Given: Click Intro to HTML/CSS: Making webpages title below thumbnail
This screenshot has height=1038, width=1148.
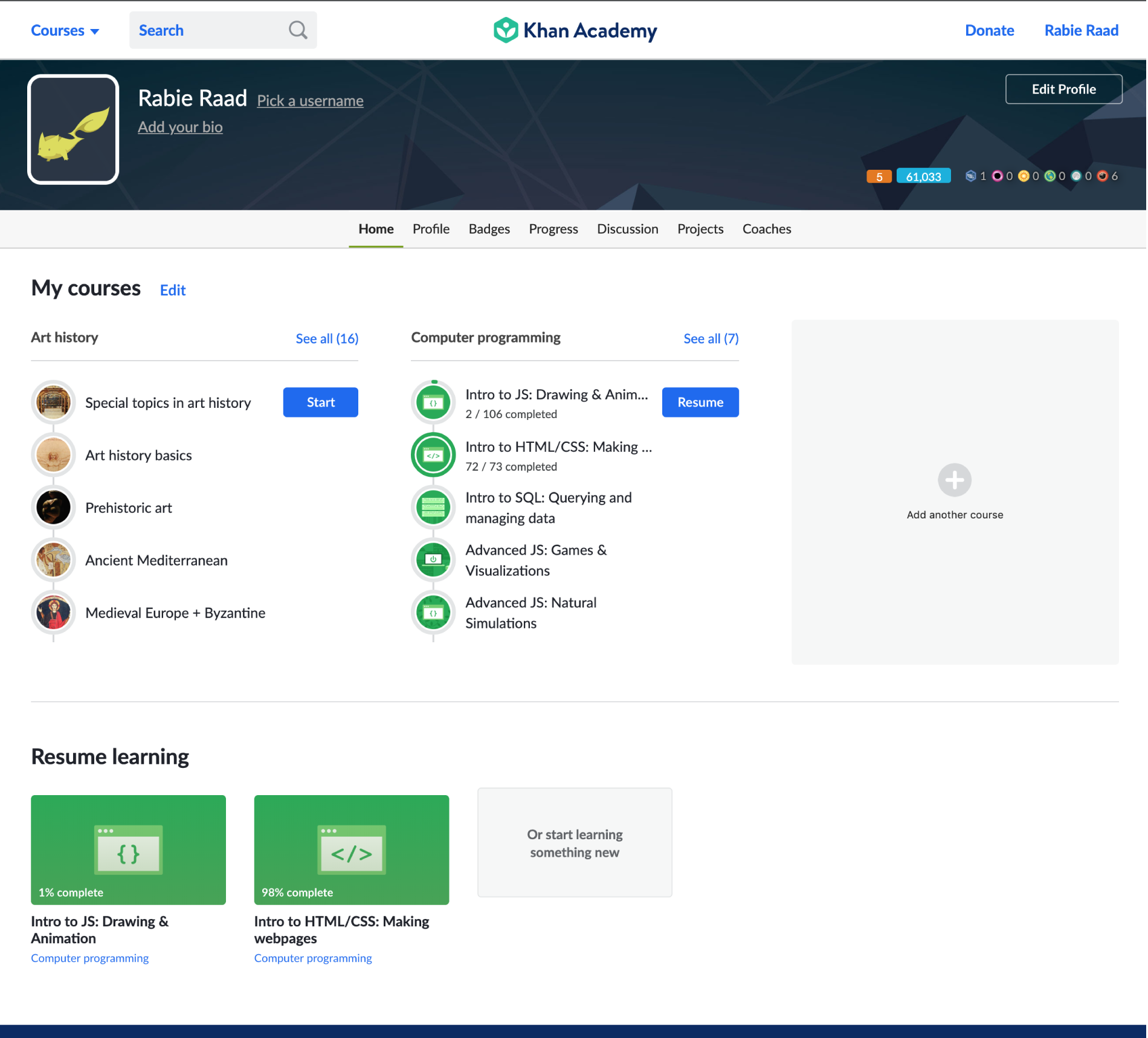Looking at the screenshot, I should pos(342,930).
